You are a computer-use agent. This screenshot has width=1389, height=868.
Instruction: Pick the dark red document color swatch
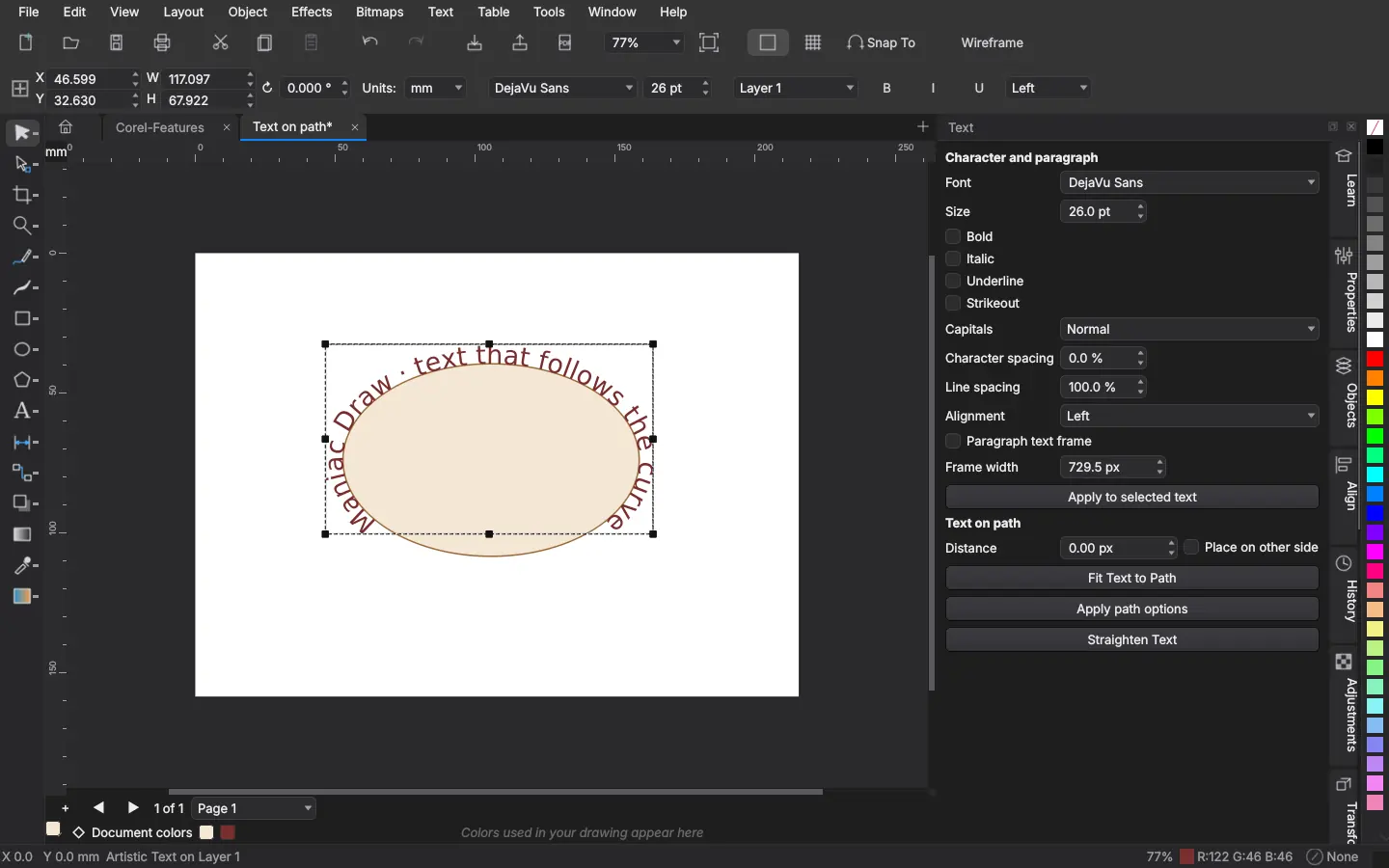coord(228,832)
